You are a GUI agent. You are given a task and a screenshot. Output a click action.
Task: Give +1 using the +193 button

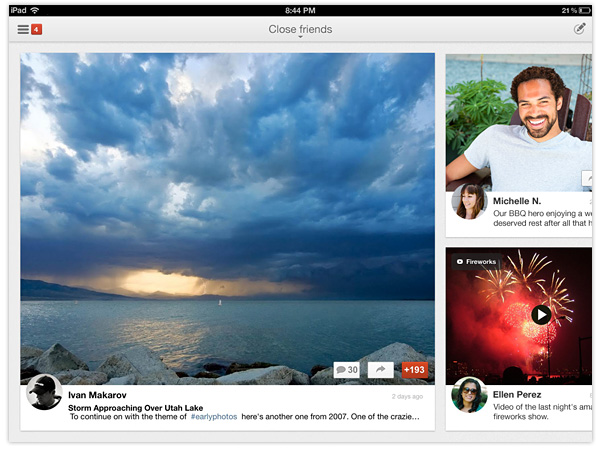click(415, 370)
